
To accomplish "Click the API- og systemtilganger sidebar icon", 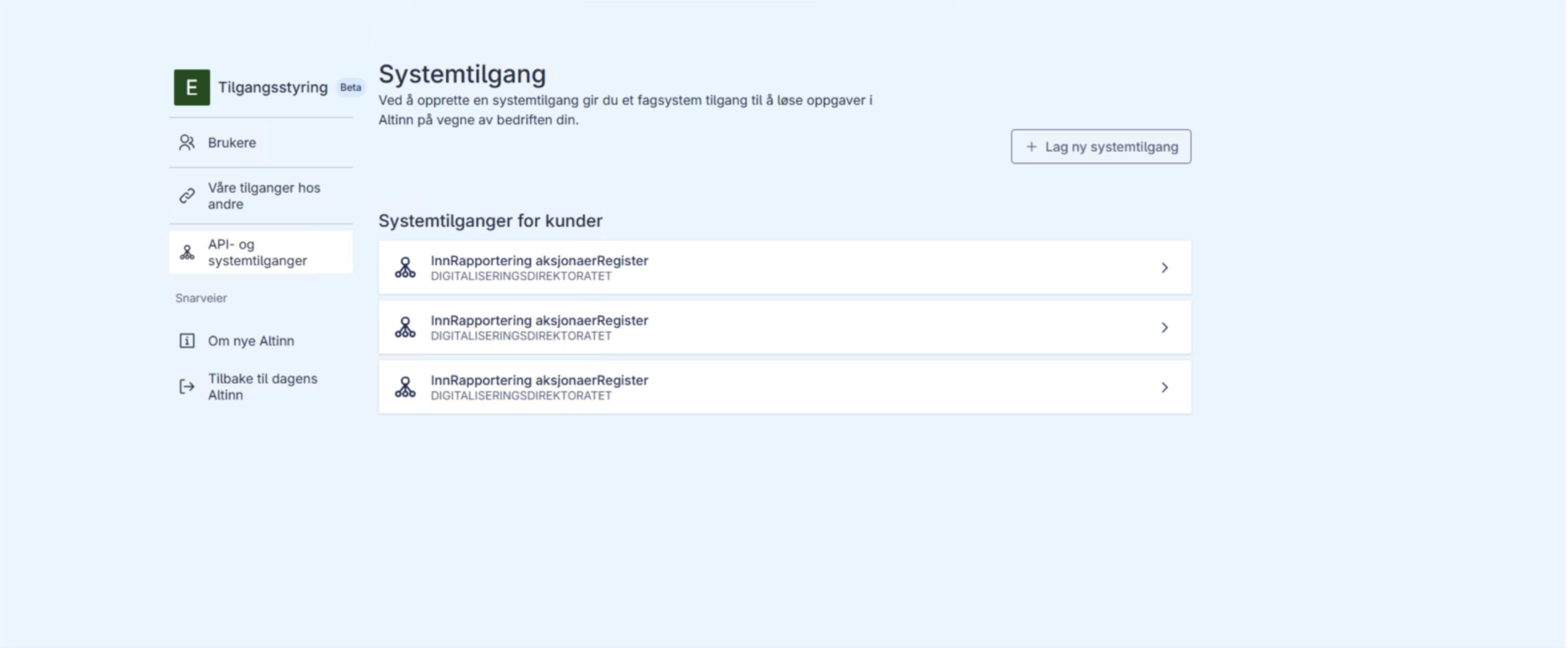I will pos(187,252).
